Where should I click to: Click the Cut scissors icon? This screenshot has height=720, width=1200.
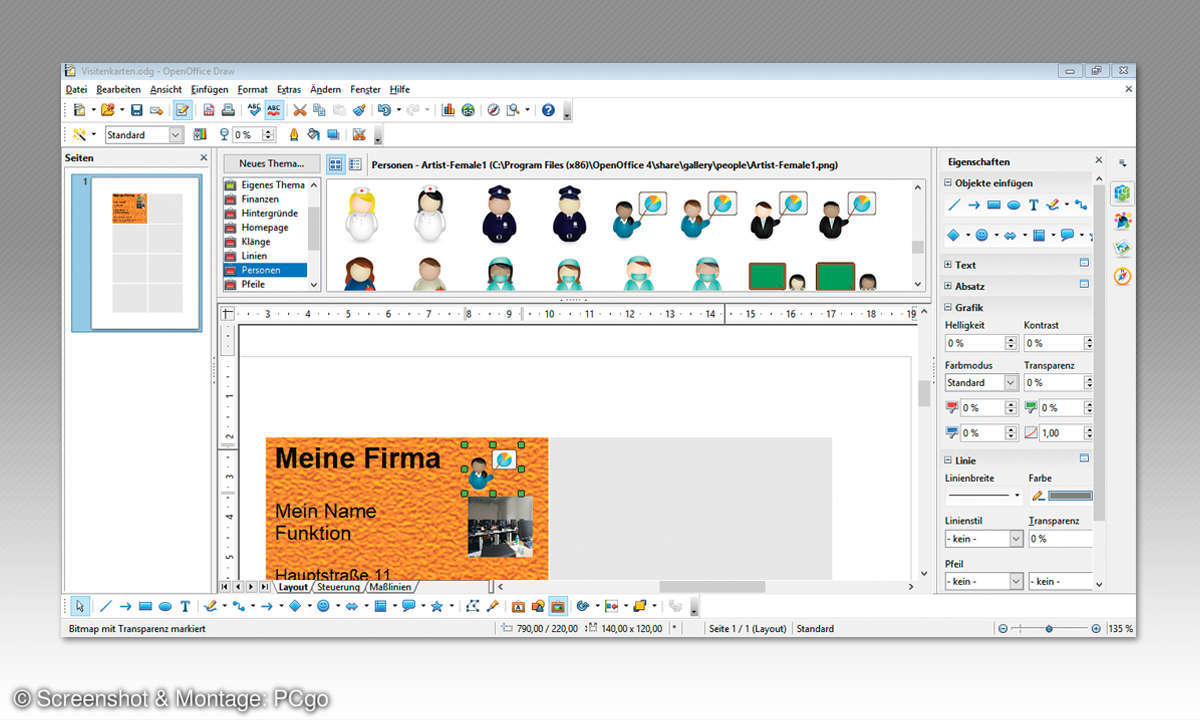tap(299, 110)
